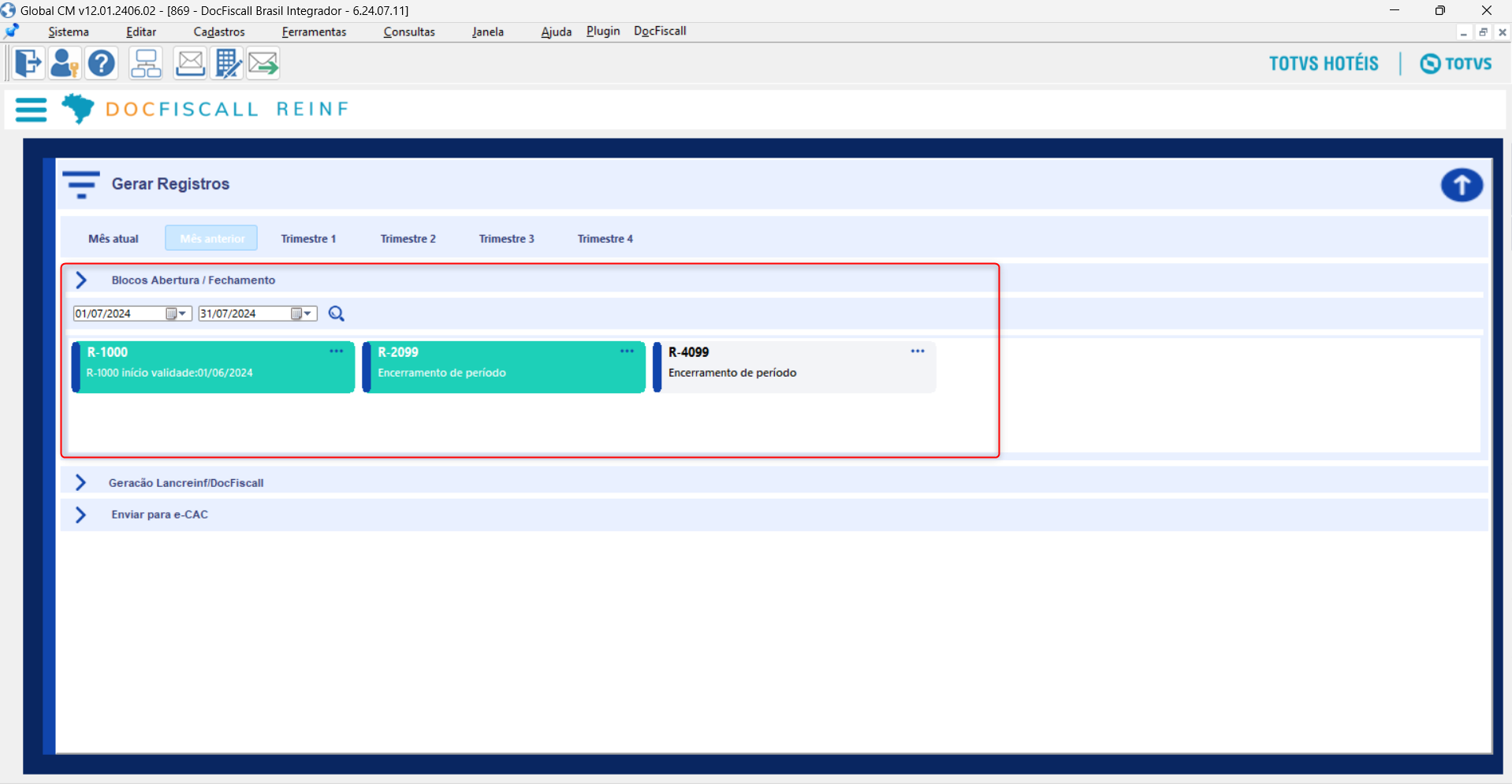Select the Mês anterior tab
Screen dimensions: 1512x784
pyautogui.click(x=211, y=238)
